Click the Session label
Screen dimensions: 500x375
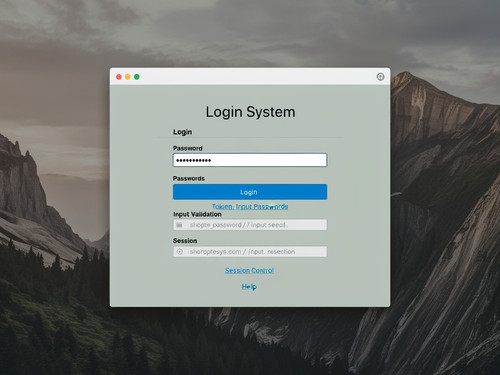pos(185,241)
